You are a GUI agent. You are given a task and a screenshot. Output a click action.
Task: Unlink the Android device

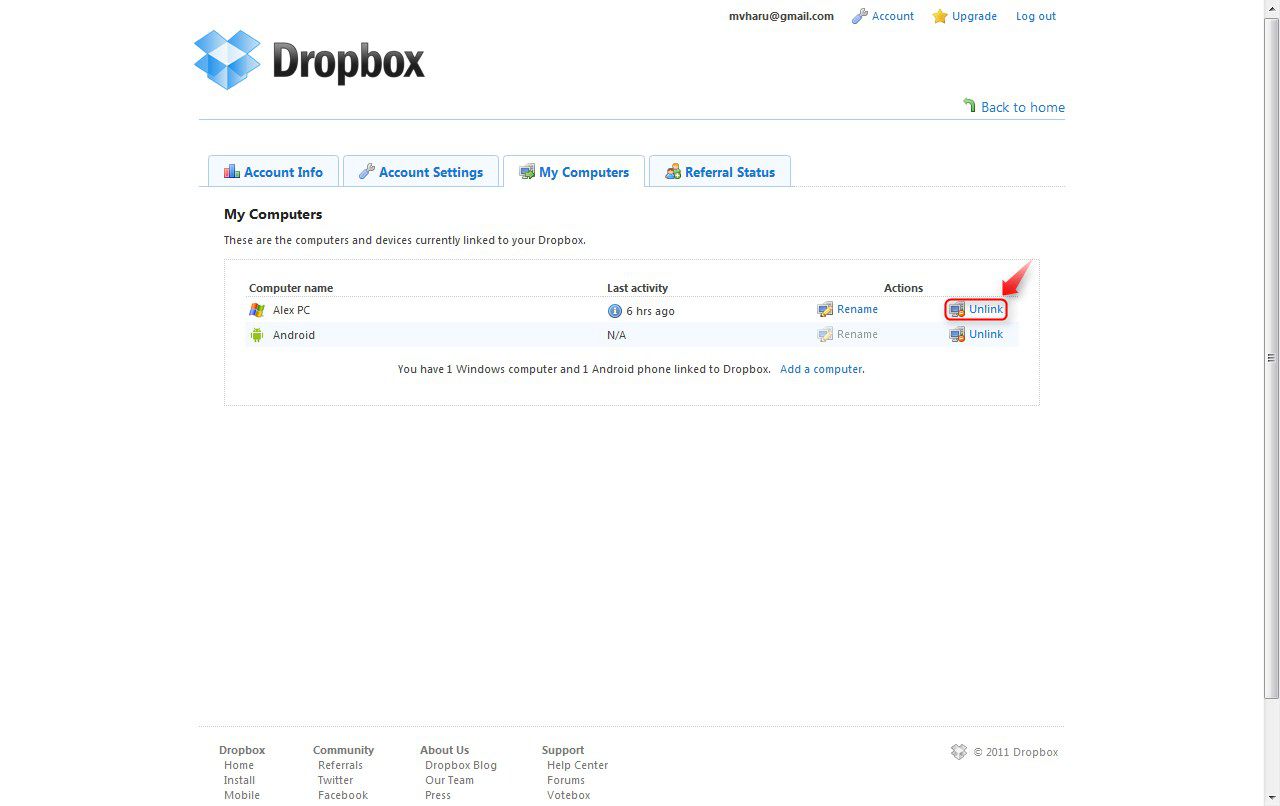coord(986,335)
